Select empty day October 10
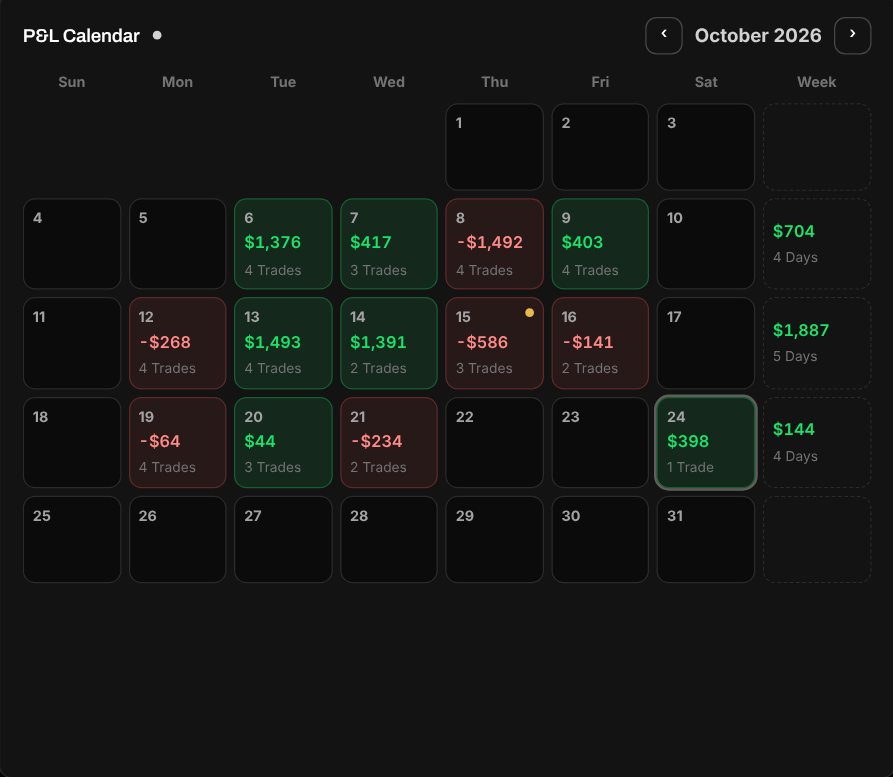The height and width of the screenshot is (777, 893). tap(706, 244)
